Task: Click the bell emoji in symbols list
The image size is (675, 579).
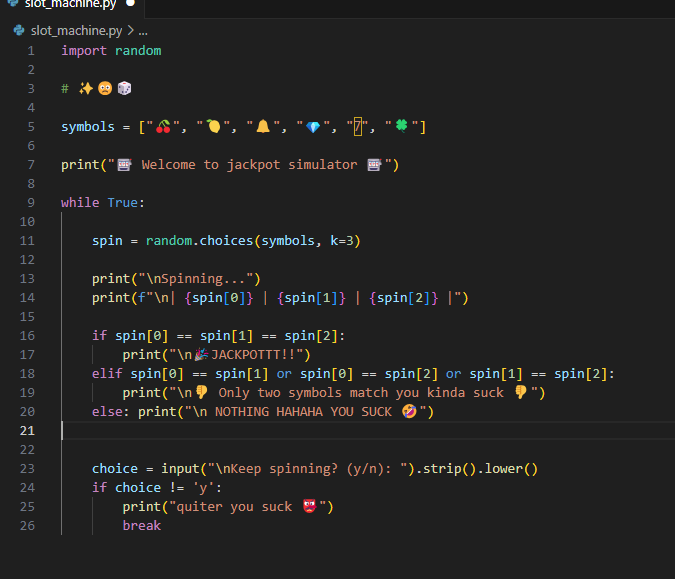Action: click(x=263, y=127)
